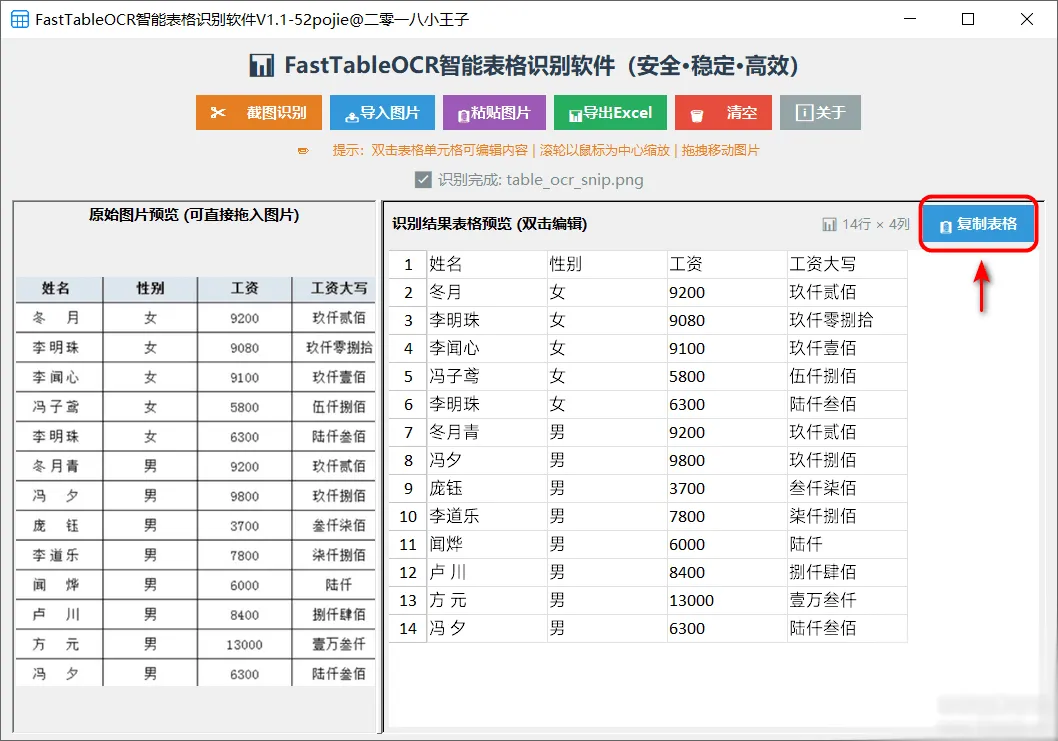
Task: Select result cell 9800 in row 8
Action: 727,460
